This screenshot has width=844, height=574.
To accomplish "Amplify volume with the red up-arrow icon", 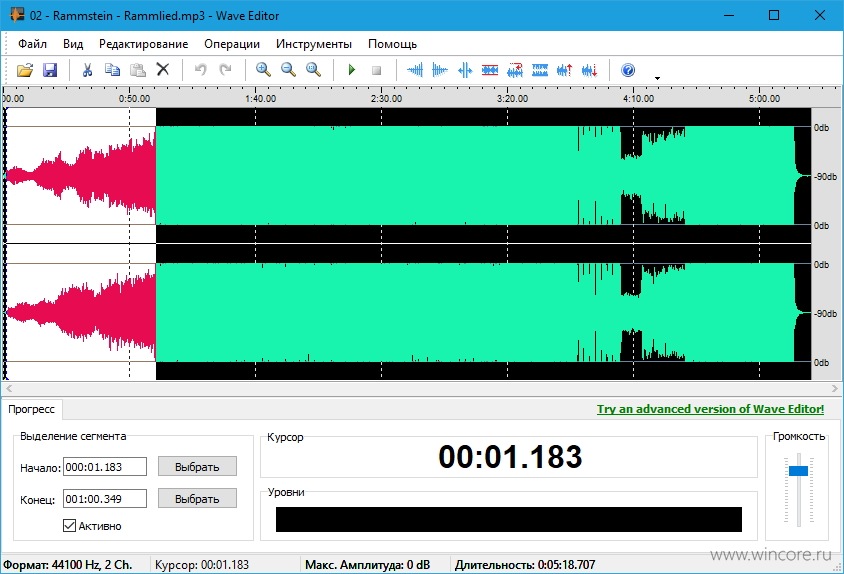I will tap(565, 70).
